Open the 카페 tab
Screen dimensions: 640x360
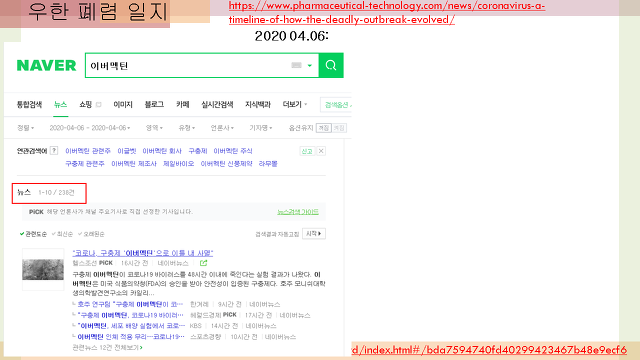182,104
